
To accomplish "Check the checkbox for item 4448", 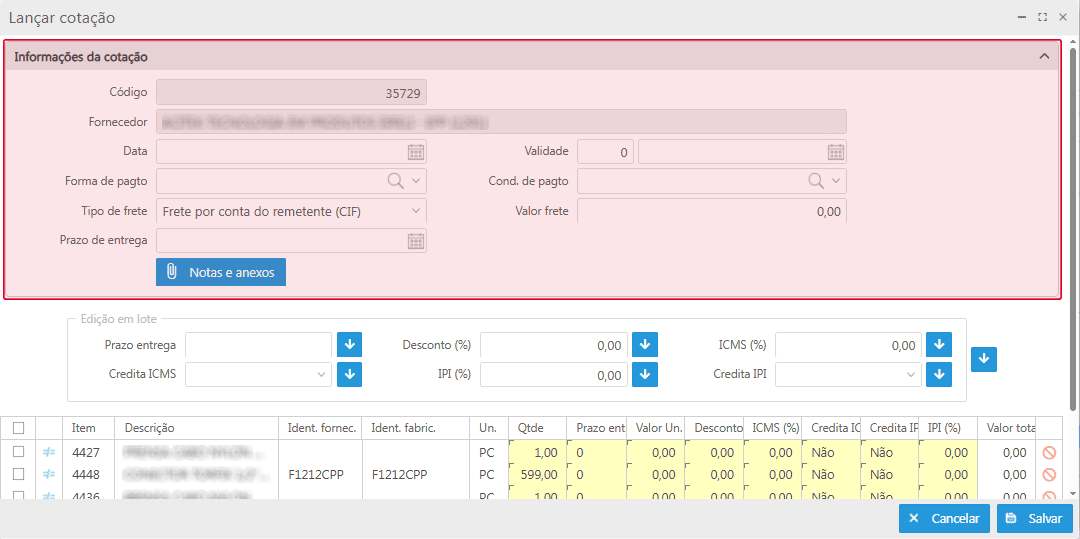I will point(18,474).
